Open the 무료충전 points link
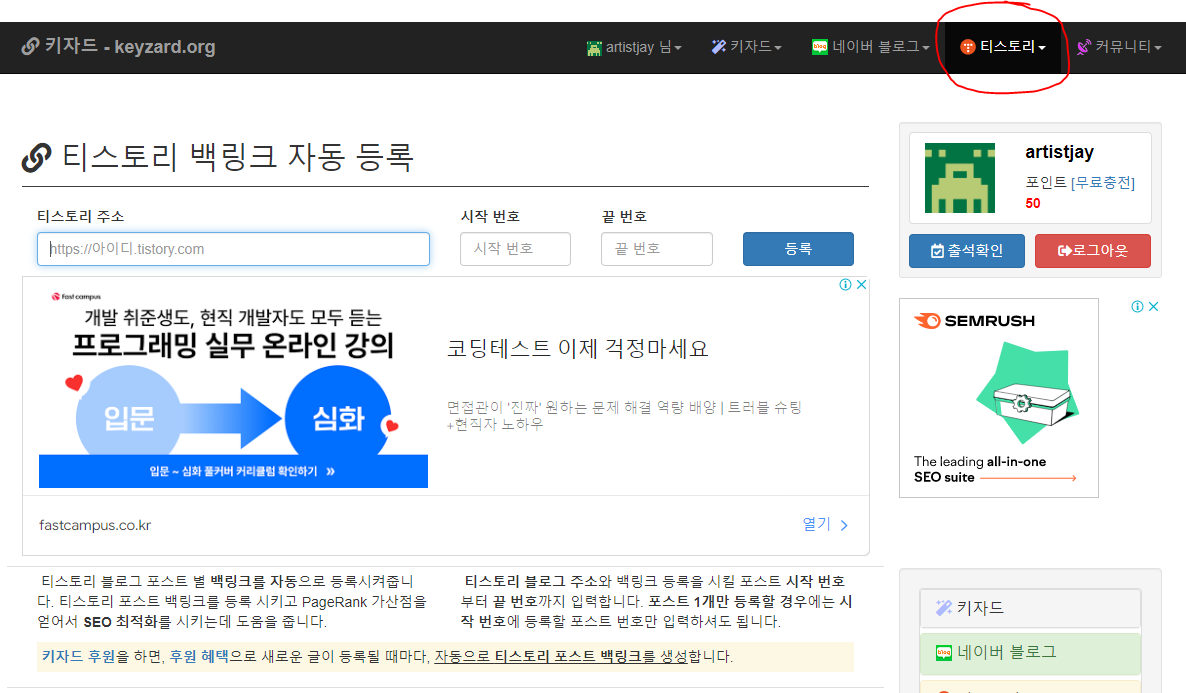 [x=1103, y=182]
